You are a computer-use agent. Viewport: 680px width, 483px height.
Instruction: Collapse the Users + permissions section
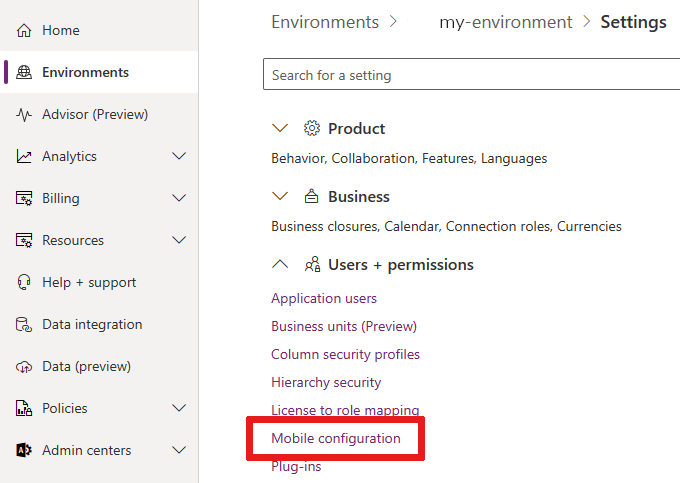(281, 265)
